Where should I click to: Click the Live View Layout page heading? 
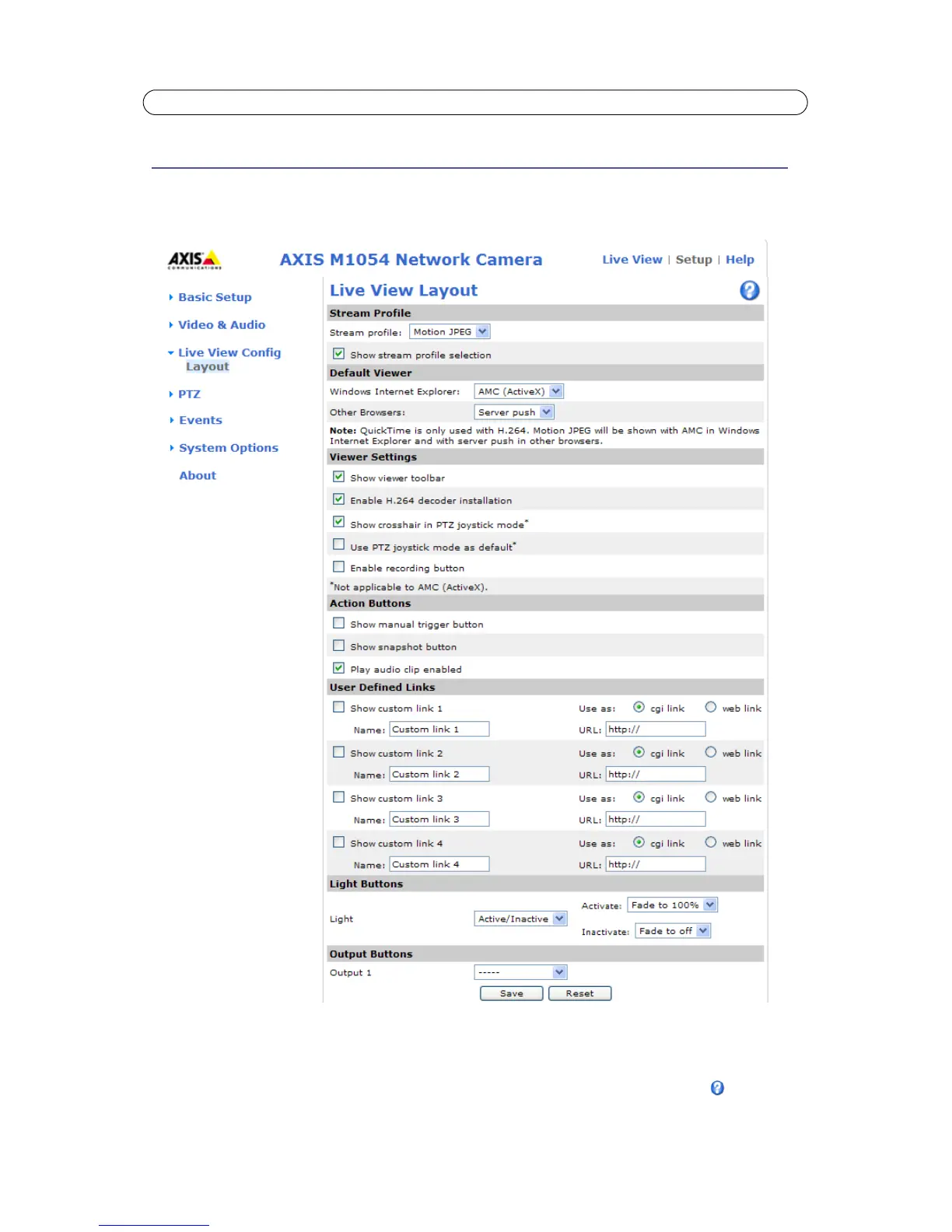click(x=404, y=290)
